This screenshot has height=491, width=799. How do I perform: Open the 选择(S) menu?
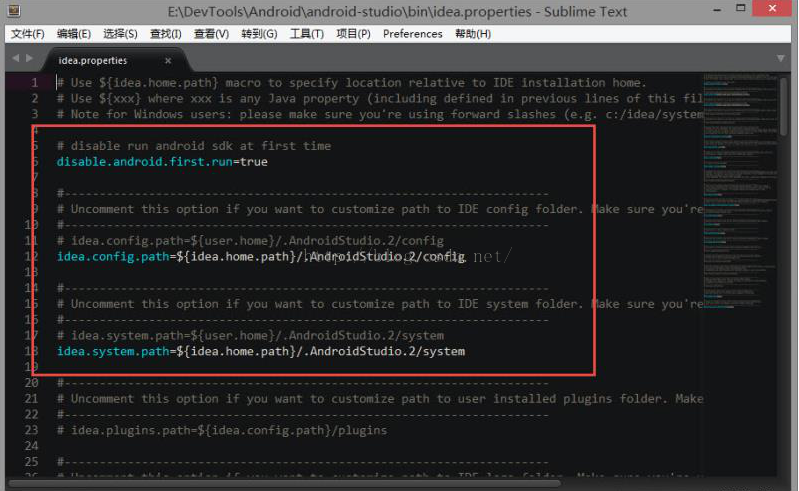click(120, 34)
